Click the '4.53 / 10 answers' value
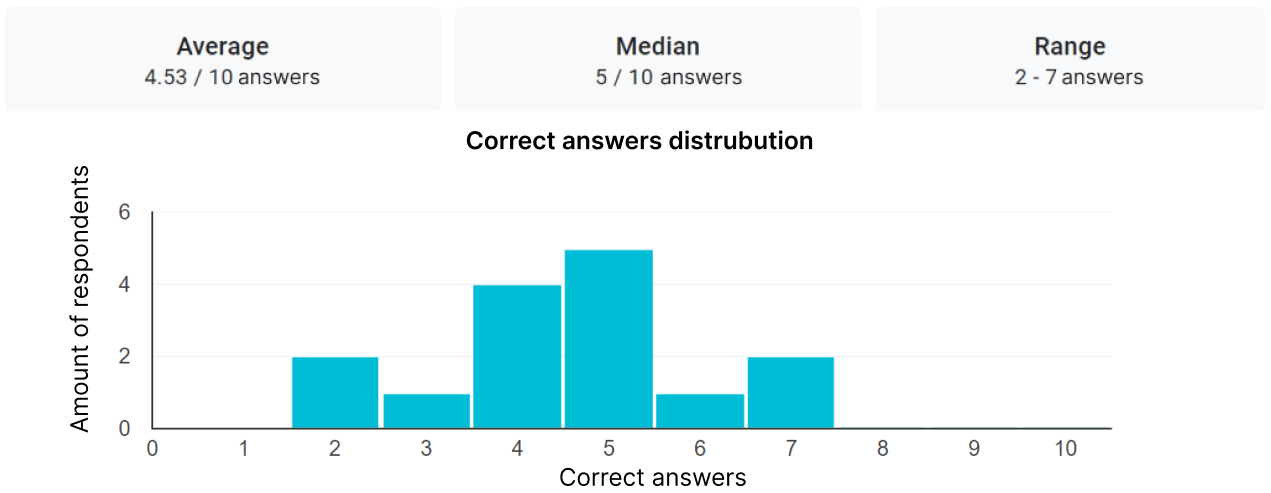 click(x=232, y=77)
